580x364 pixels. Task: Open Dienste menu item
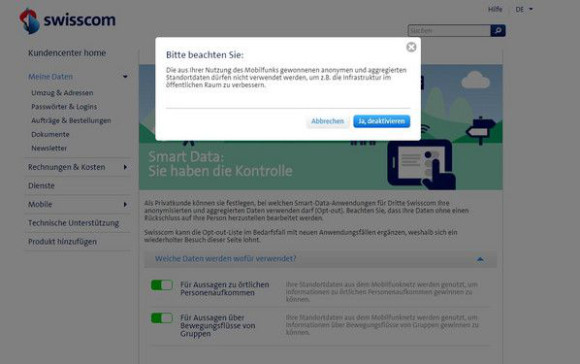click(x=41, y=186)
